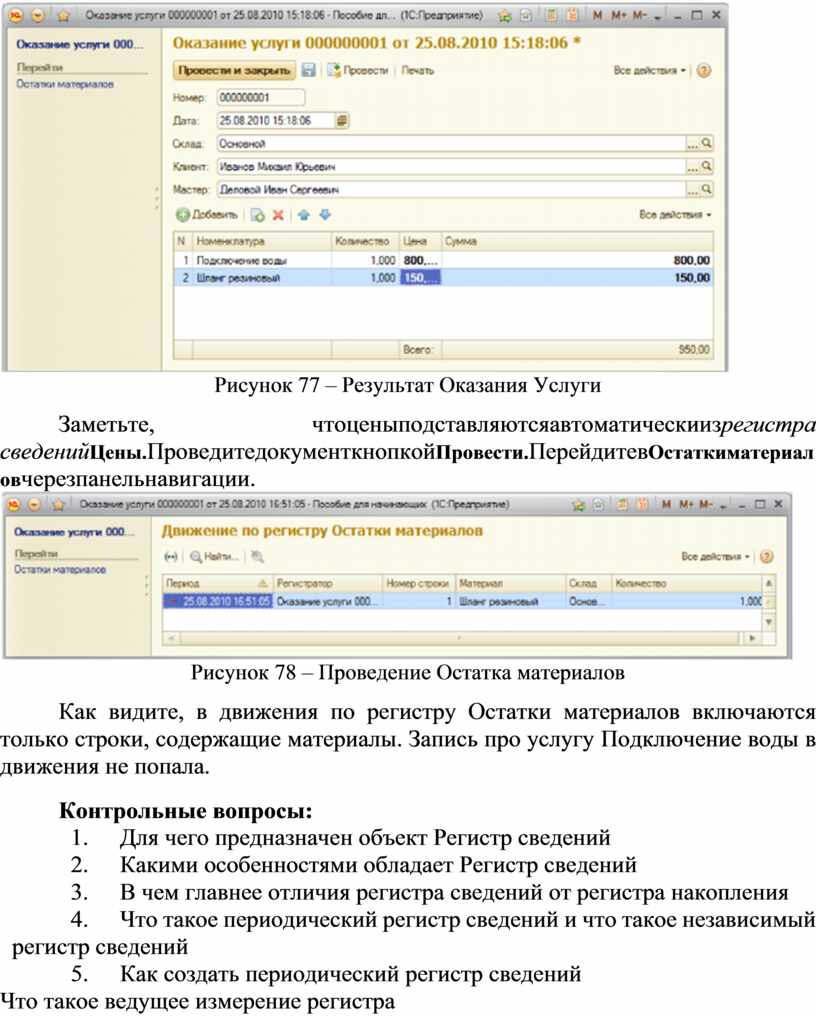The height and width of the screenshot is (1016, 816).
Task: Click the calculator icon in upper window title bar
Action: [x=551, y=15]
